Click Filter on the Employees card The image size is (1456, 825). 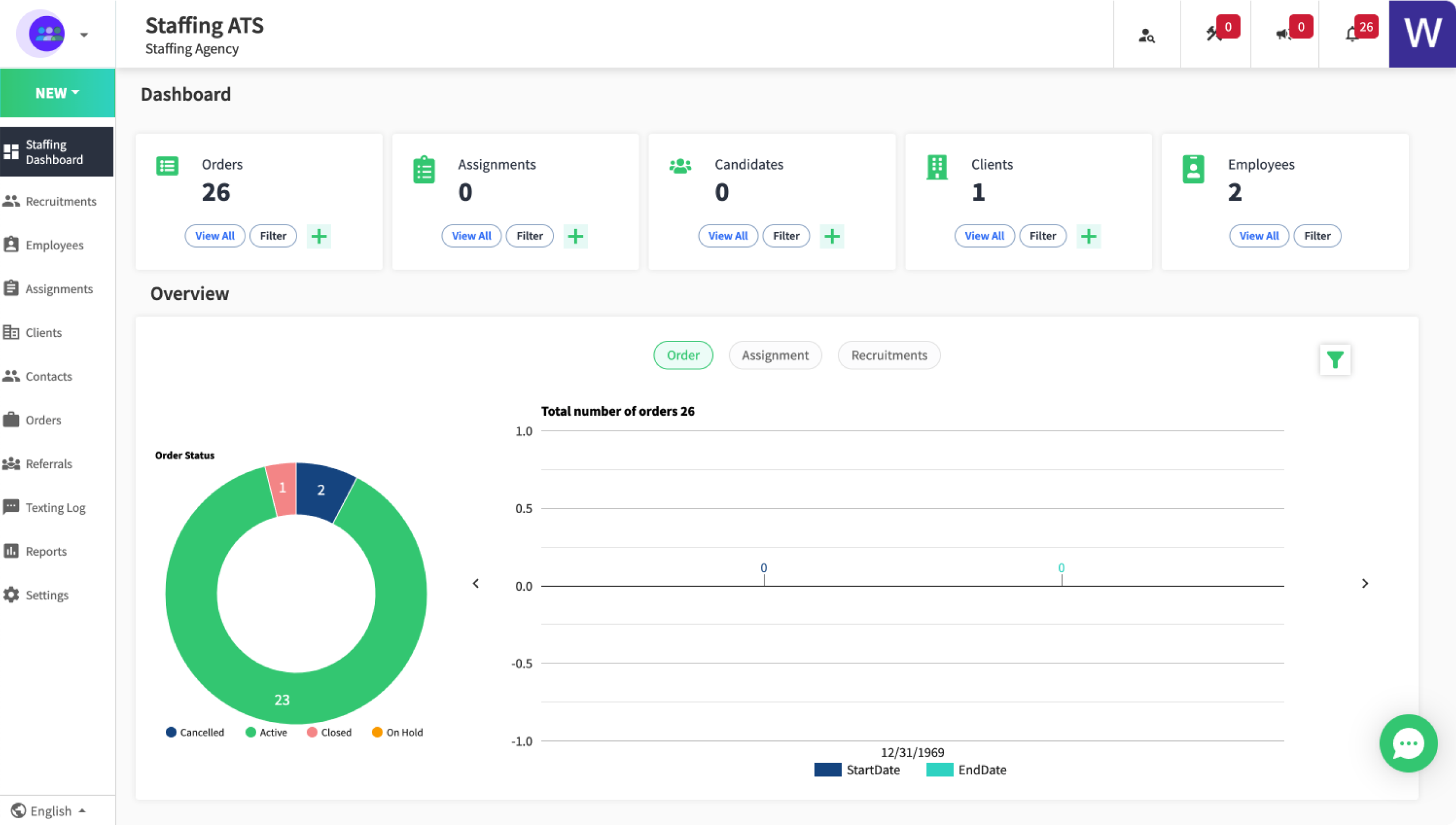click(x=1317, y=236)
